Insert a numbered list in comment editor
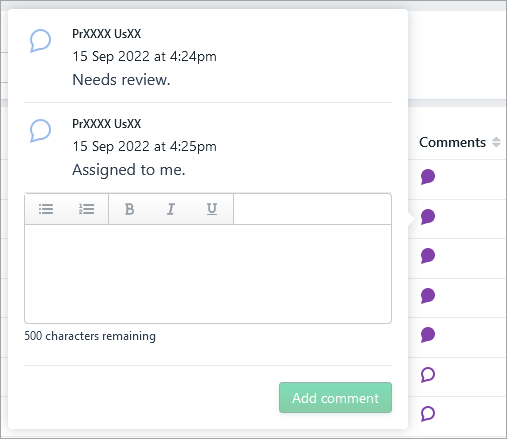This screenshot has height=439, width=507. point(87,209)
